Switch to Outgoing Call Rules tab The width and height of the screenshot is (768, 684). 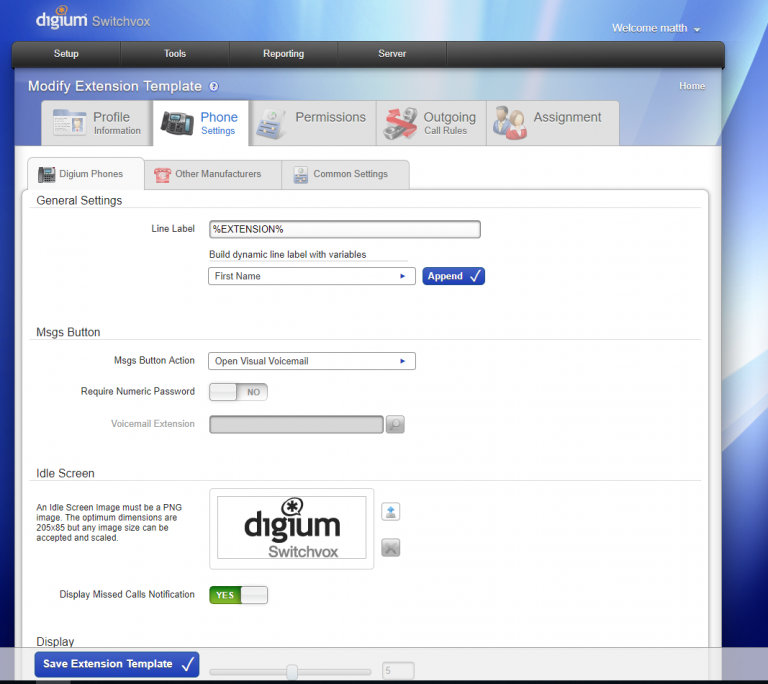point(431,123)
